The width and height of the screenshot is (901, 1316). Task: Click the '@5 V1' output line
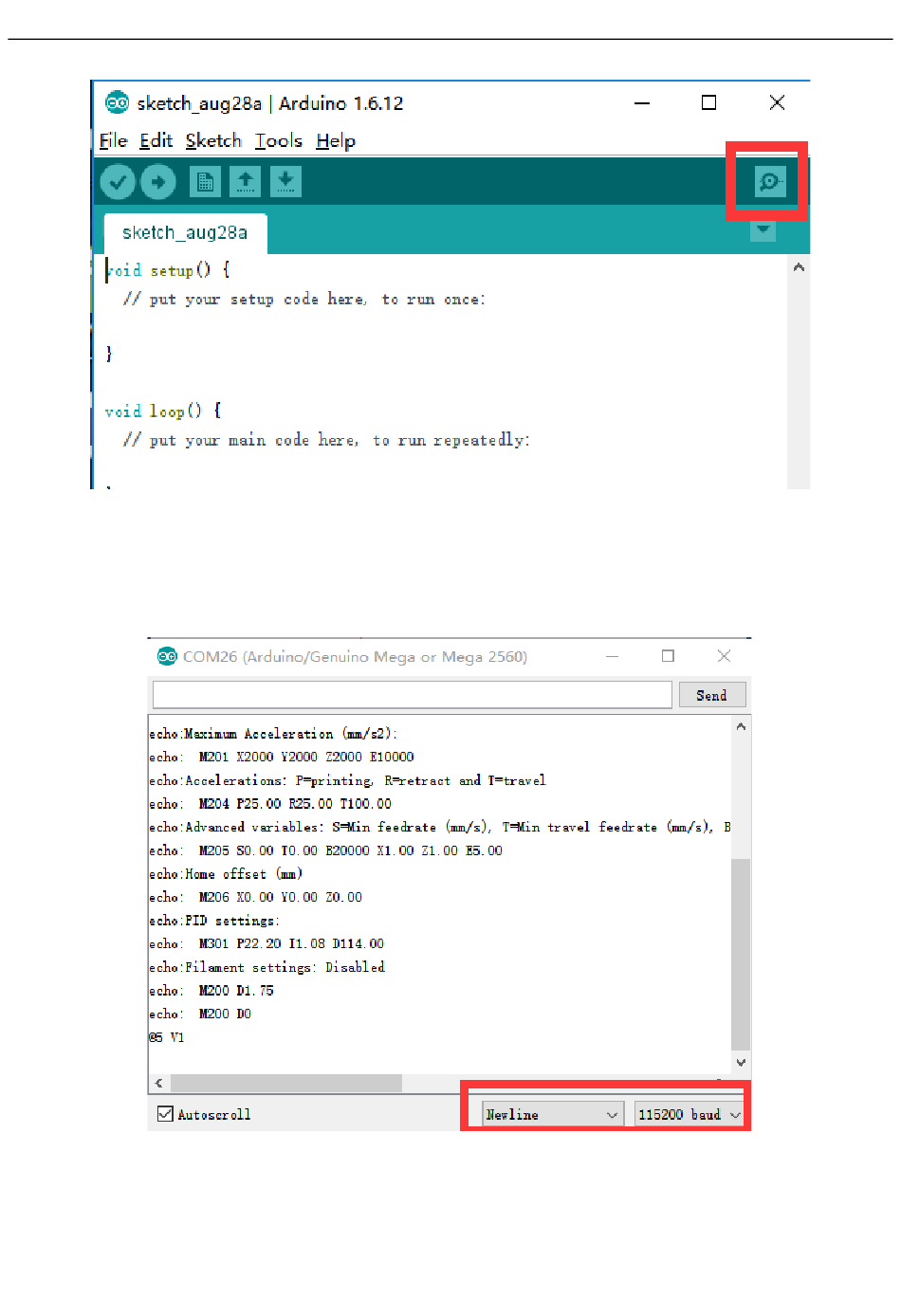point(167,1037)
